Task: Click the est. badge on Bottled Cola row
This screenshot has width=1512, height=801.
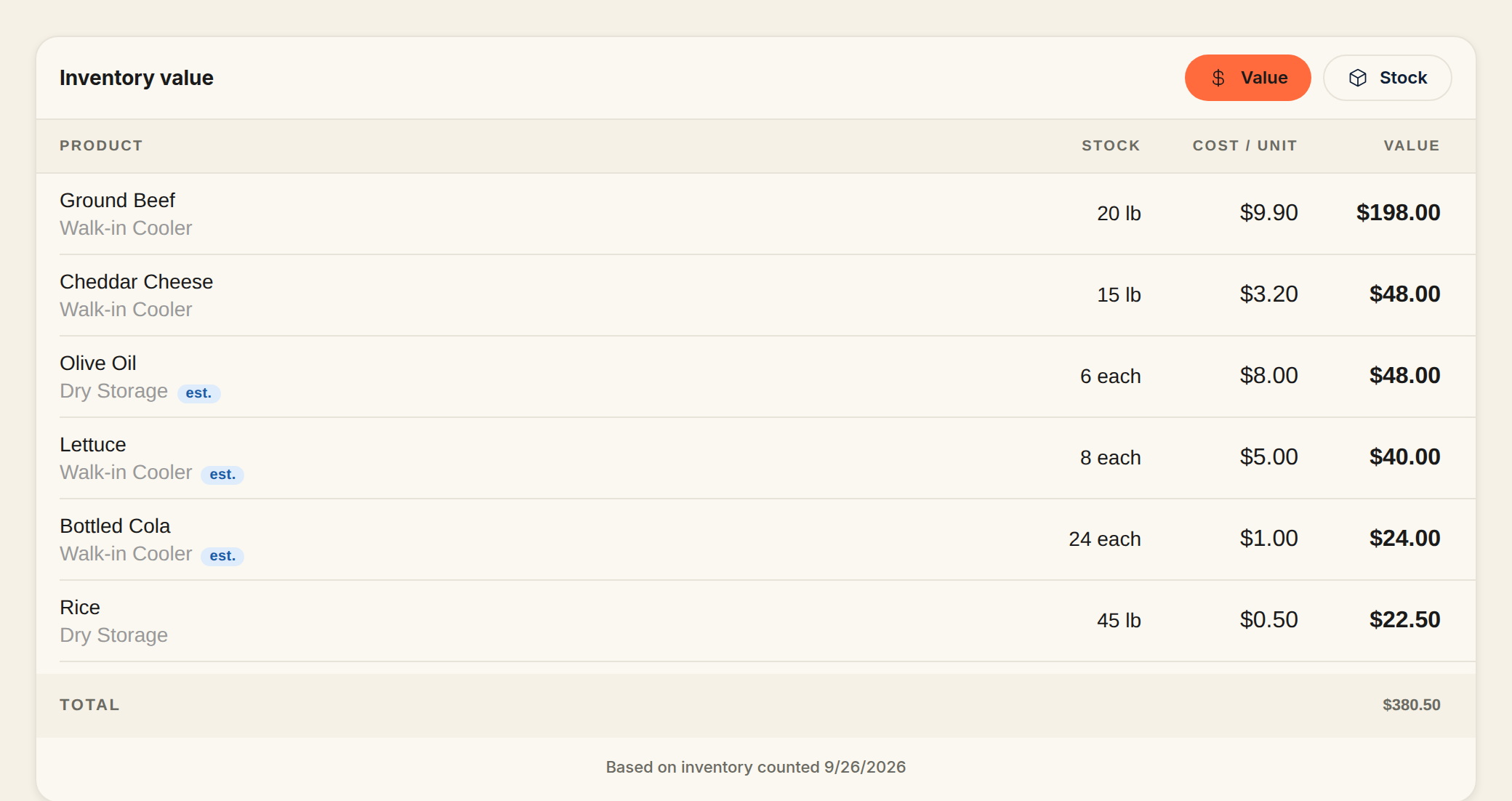Action: [x=222, y=556]
